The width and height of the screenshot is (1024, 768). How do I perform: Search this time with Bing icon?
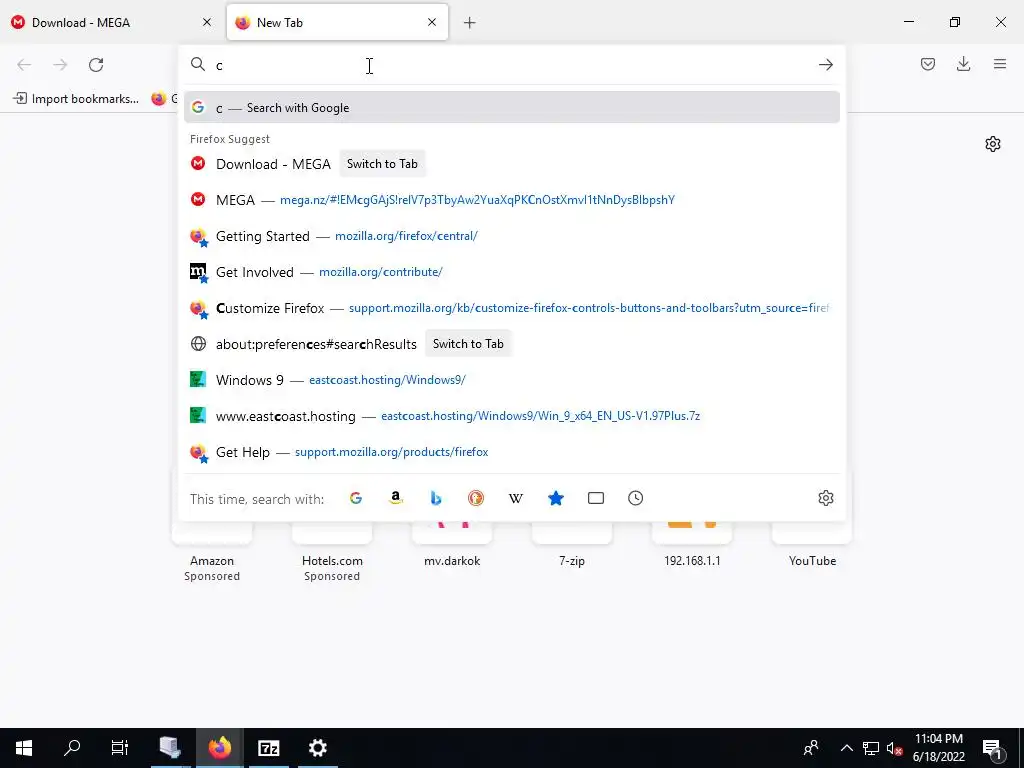tap(436, 498)
